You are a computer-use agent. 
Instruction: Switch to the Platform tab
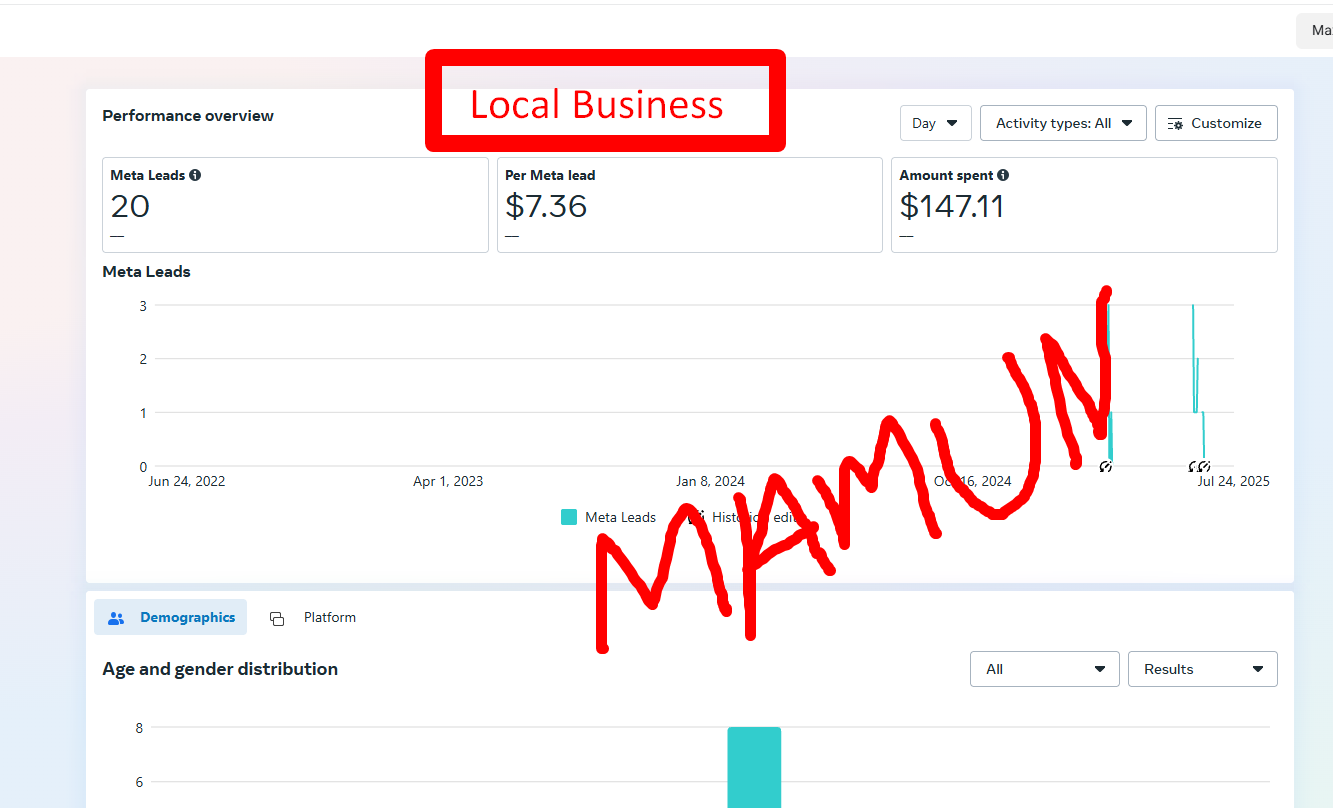point(313,617)
